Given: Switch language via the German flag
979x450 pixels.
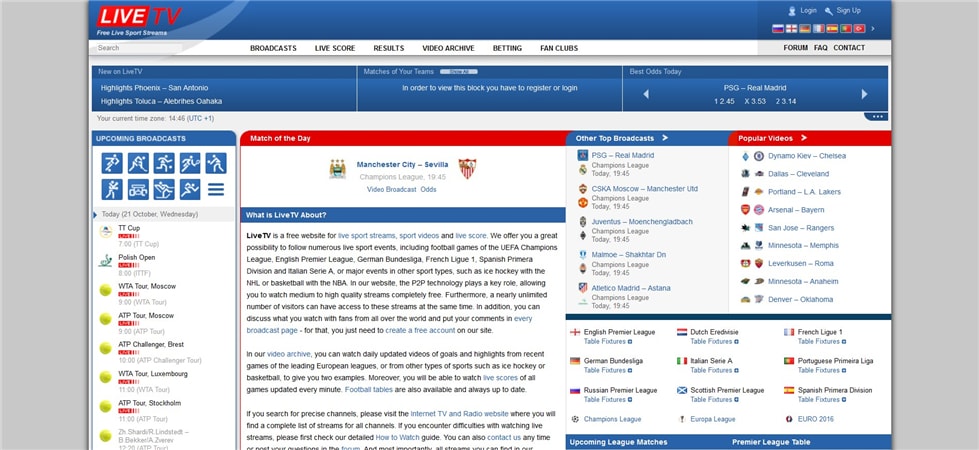Looking at the screenshot, I should [805, 29].
